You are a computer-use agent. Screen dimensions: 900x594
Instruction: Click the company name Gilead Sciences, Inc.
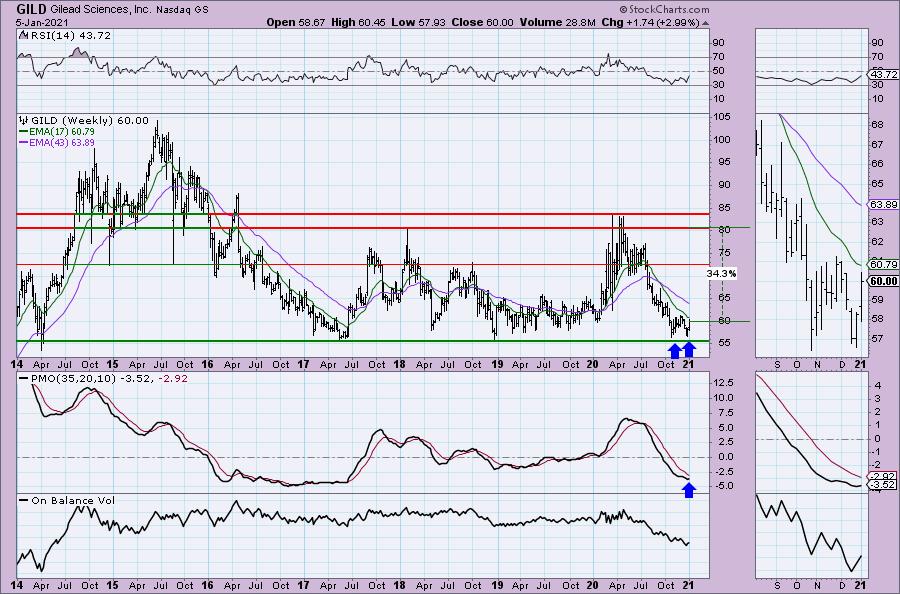coord(100,10)
